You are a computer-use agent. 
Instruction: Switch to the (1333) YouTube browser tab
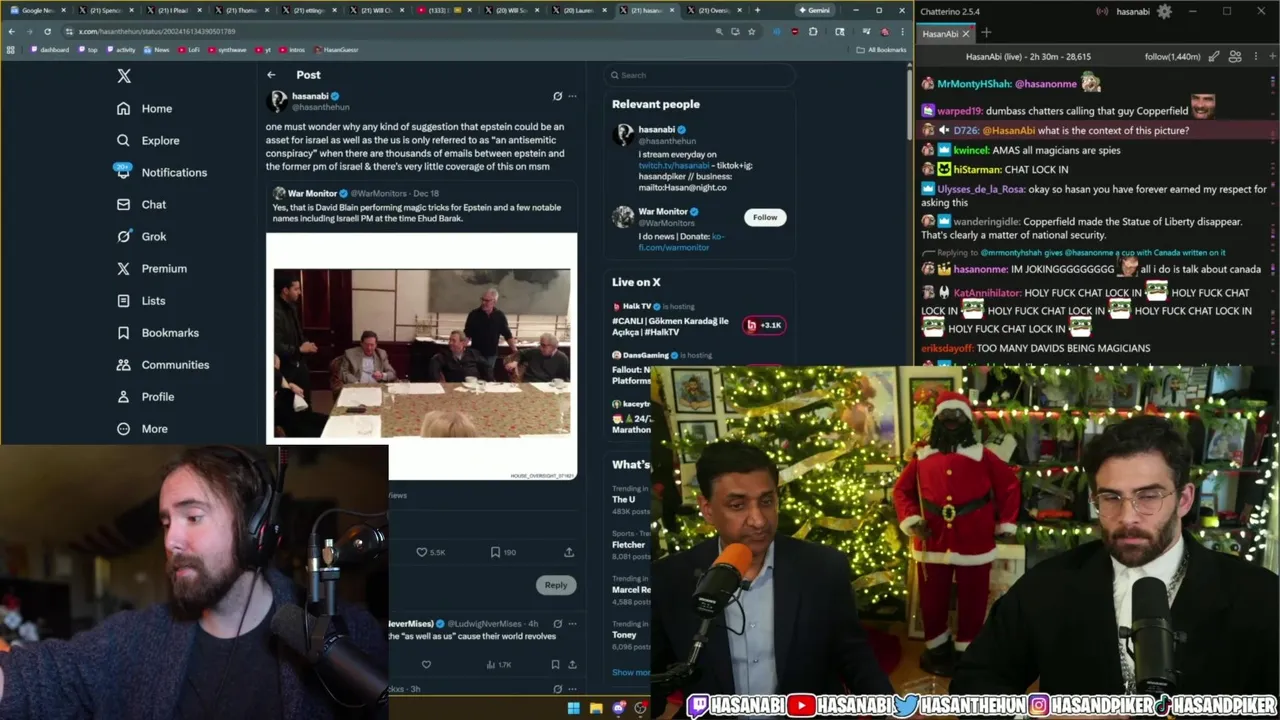tap(442, 10)
